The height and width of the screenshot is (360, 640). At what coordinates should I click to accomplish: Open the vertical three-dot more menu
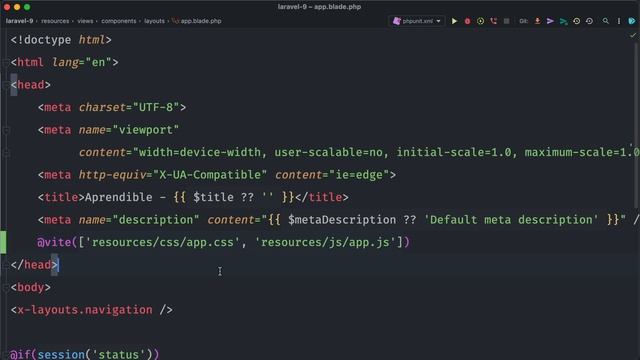(619, 21)
